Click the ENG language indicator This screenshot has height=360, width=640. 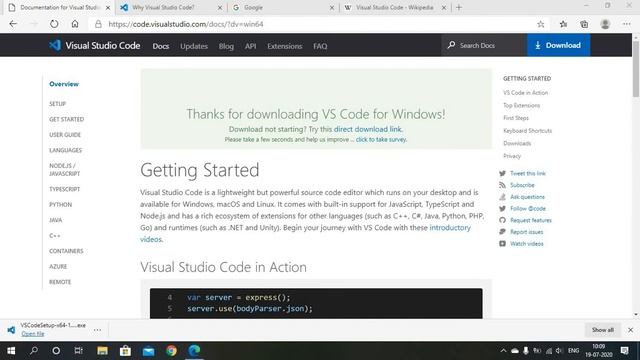coord(573,351)
